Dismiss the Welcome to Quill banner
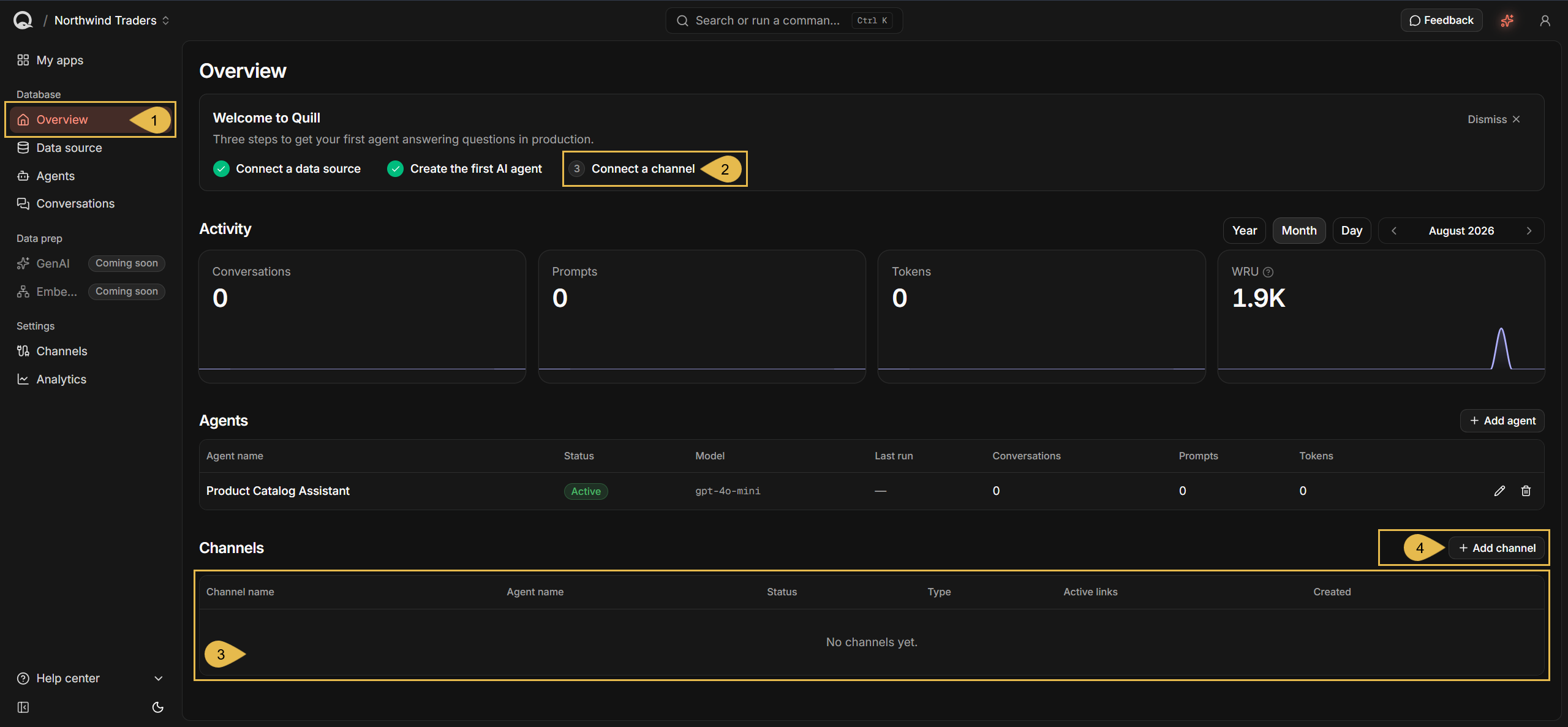The image size is (1568, 727). coord(1493,119)
